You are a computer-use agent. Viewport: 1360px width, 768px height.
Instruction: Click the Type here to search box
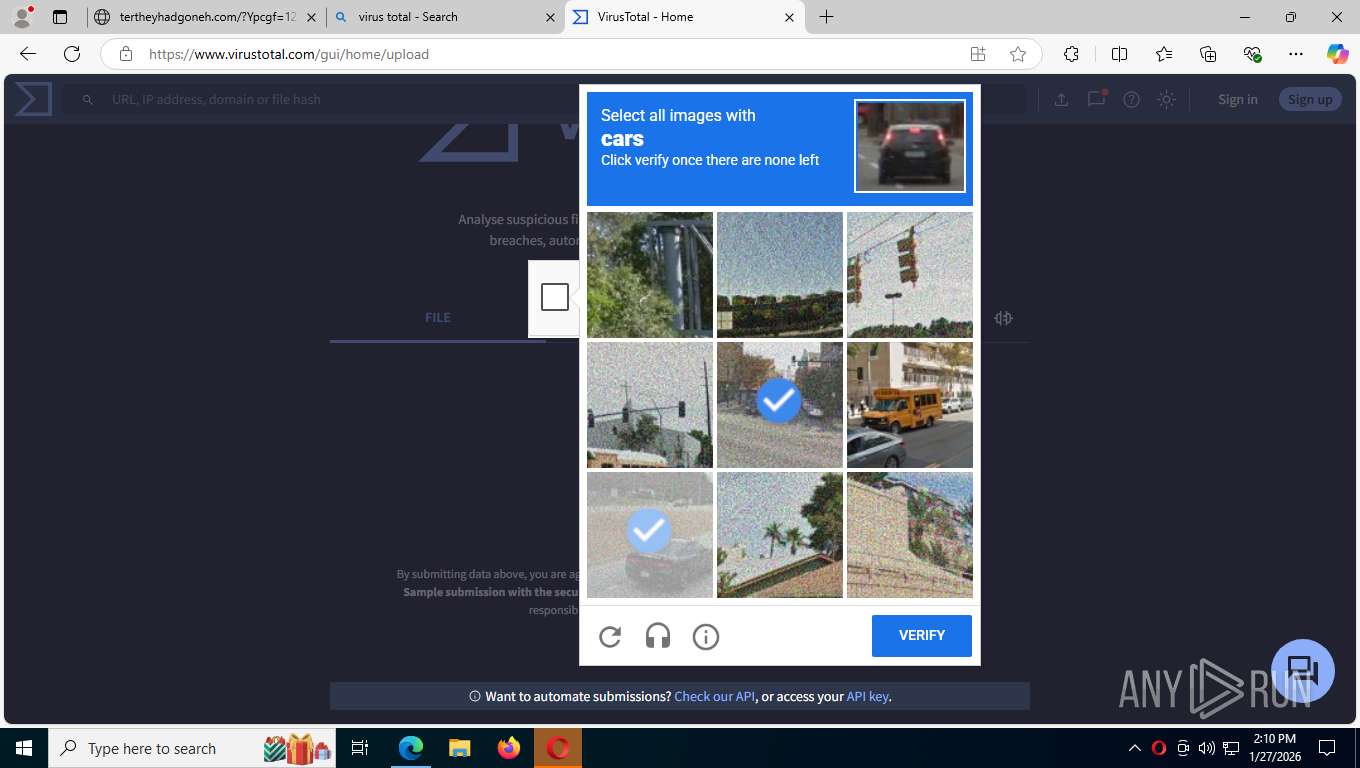pos(192,748)
